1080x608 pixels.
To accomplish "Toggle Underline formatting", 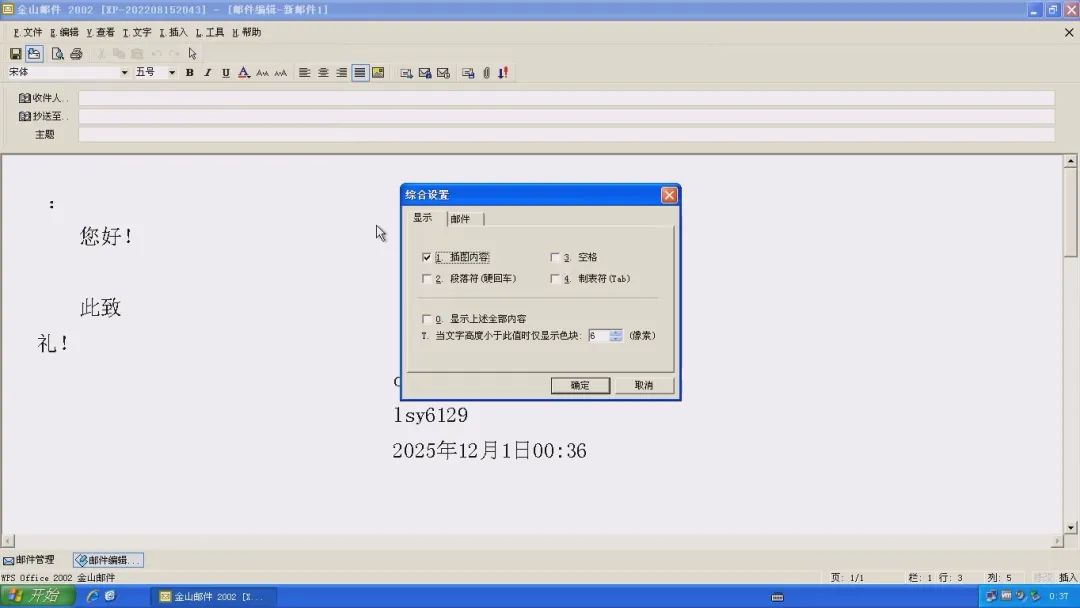I will (225, 72).
